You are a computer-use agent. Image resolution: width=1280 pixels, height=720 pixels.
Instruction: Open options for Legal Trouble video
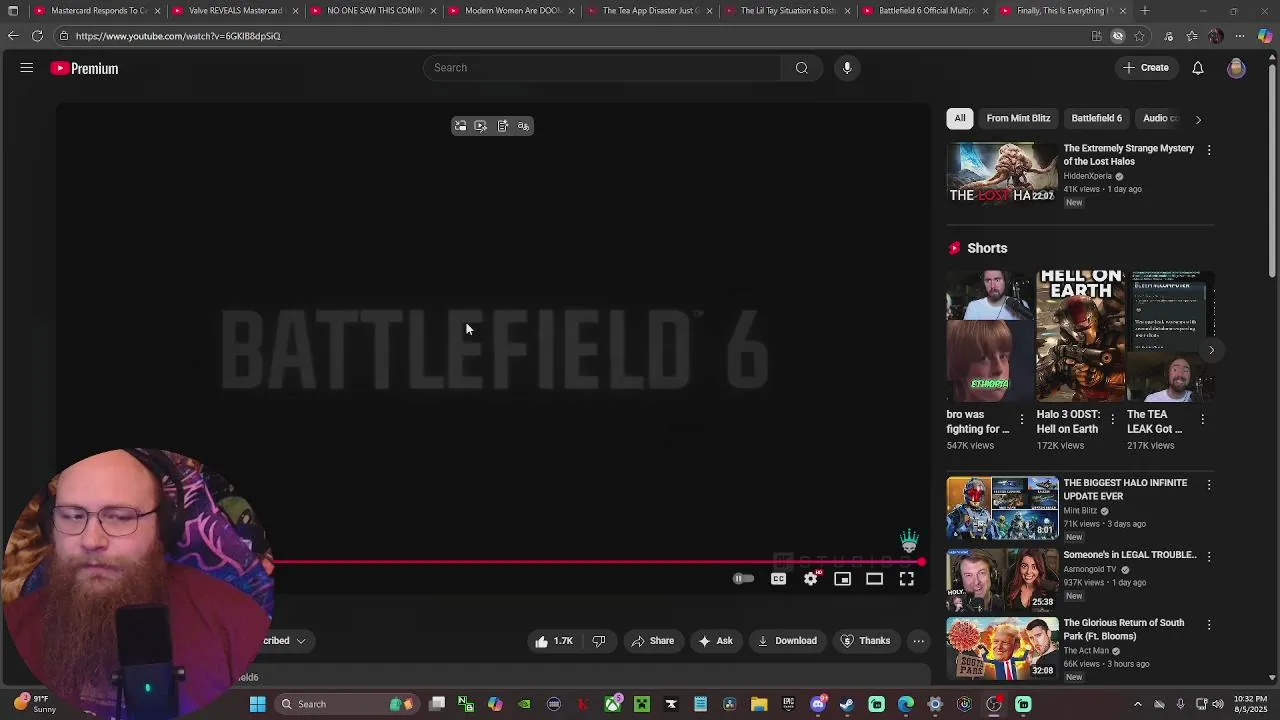1209,556
